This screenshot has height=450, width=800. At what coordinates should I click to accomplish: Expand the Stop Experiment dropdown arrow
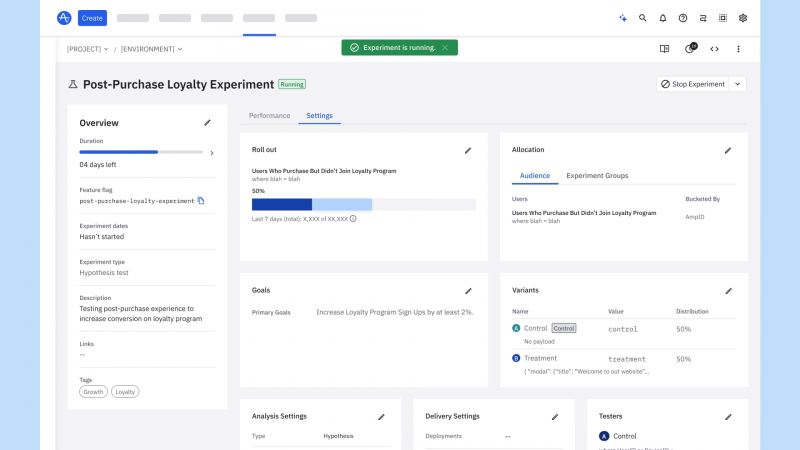pos(738,84)
